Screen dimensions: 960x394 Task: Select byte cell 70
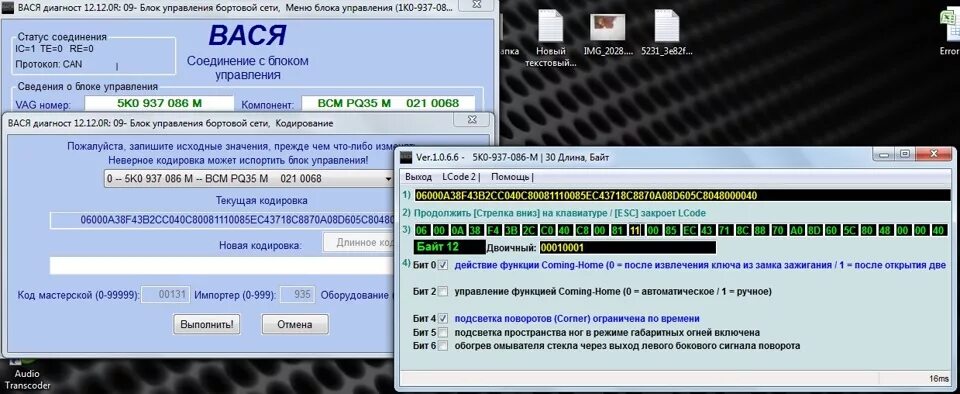tap(778, 230)
